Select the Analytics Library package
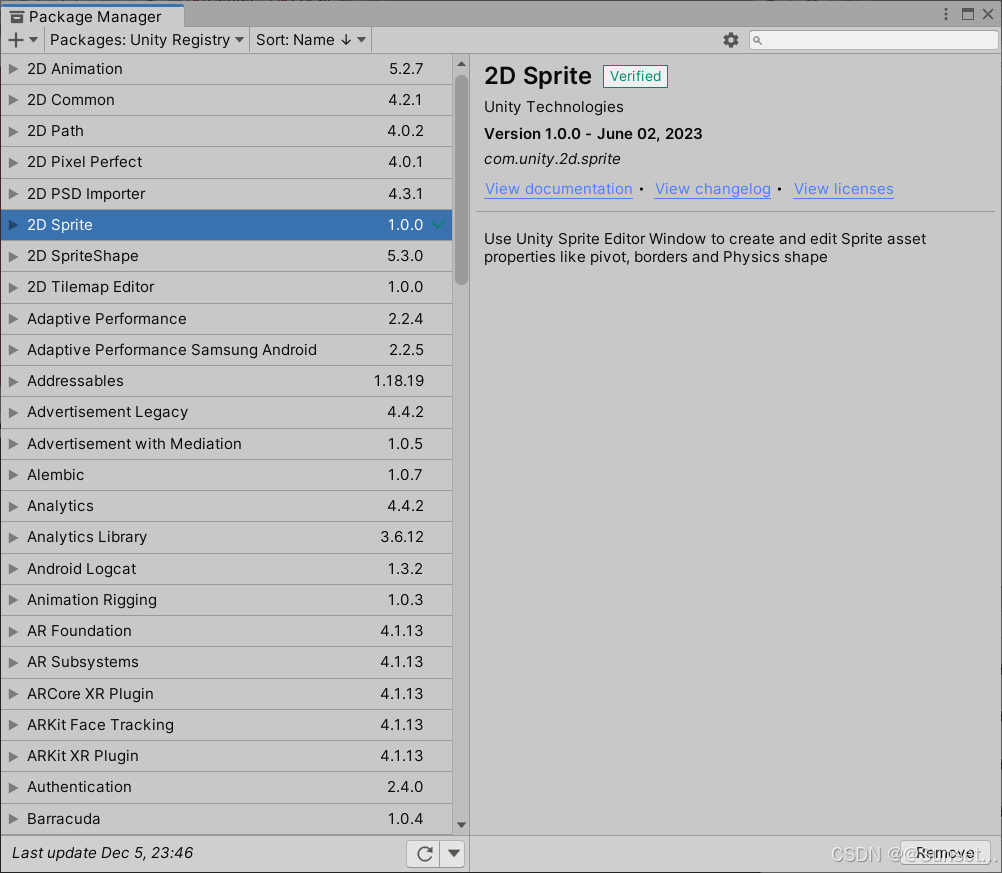Image resolution: width=1002 pixels, height=873 pixels. click(x=226, y=537)
